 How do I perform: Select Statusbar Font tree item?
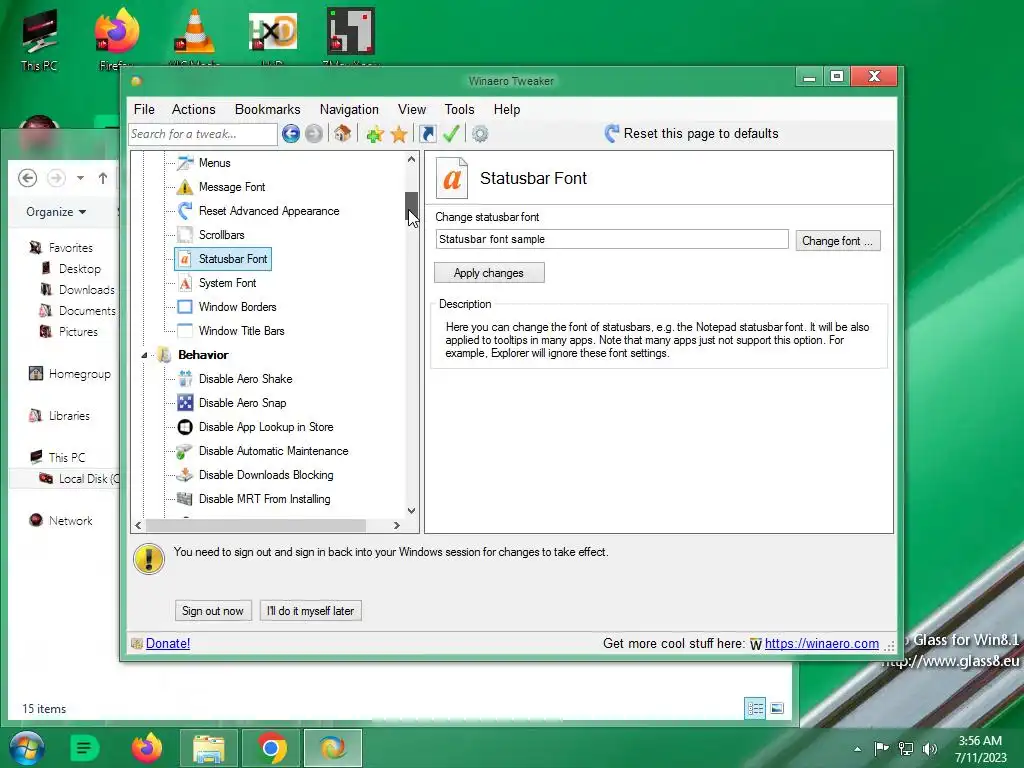tap(232, 259)
